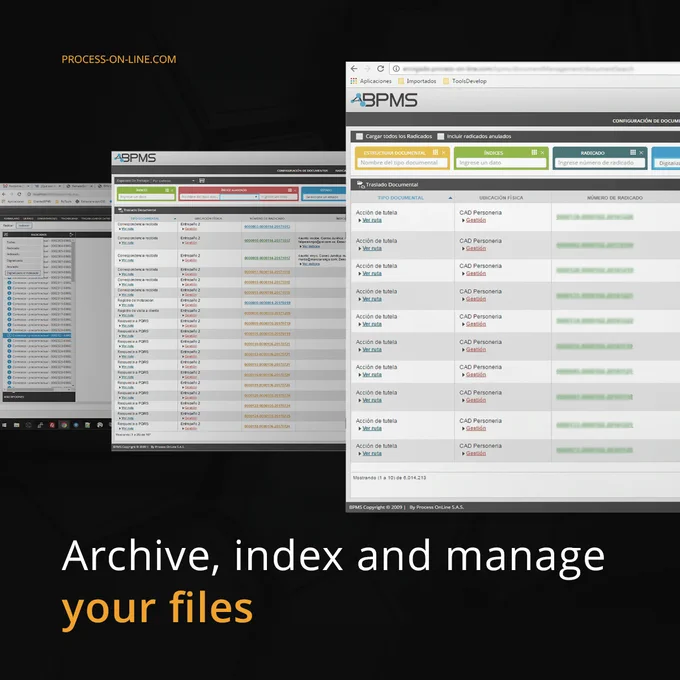Select Digitalizado e Indexado filter option

click(x=23, y=273)
